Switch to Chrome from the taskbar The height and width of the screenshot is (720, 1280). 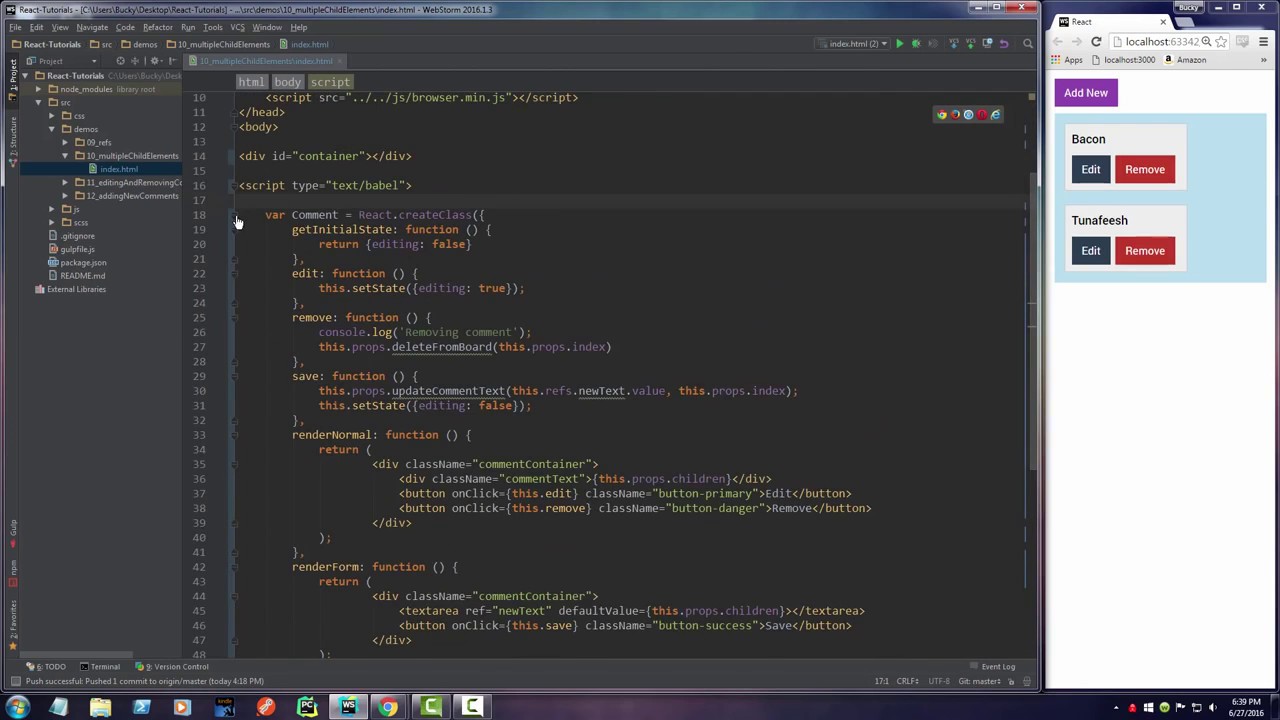click(388, 708)
